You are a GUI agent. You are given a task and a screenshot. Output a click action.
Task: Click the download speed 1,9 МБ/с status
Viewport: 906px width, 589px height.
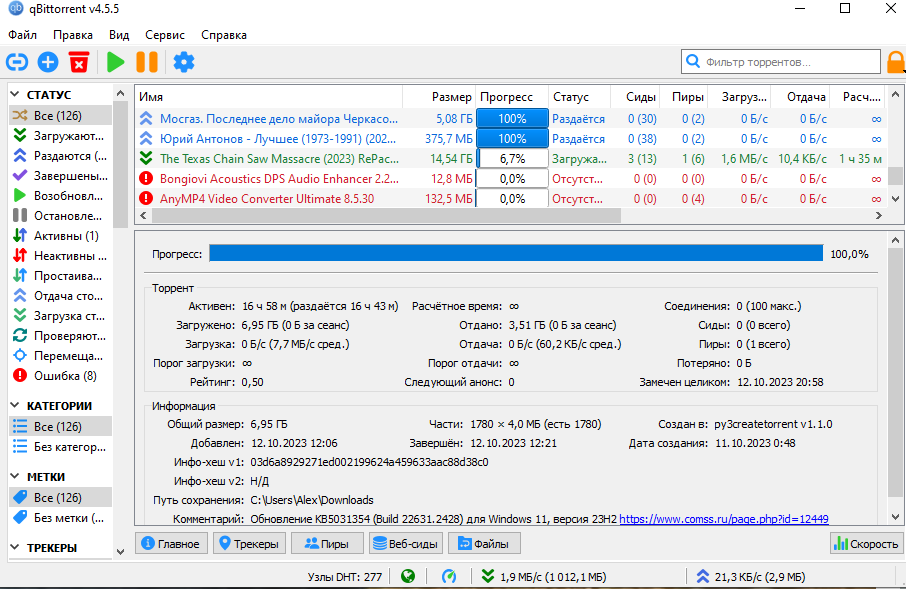pos(544,576)
